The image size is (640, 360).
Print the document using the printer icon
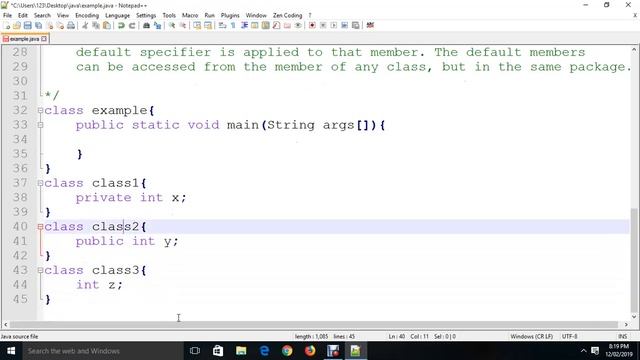point(71,25)
